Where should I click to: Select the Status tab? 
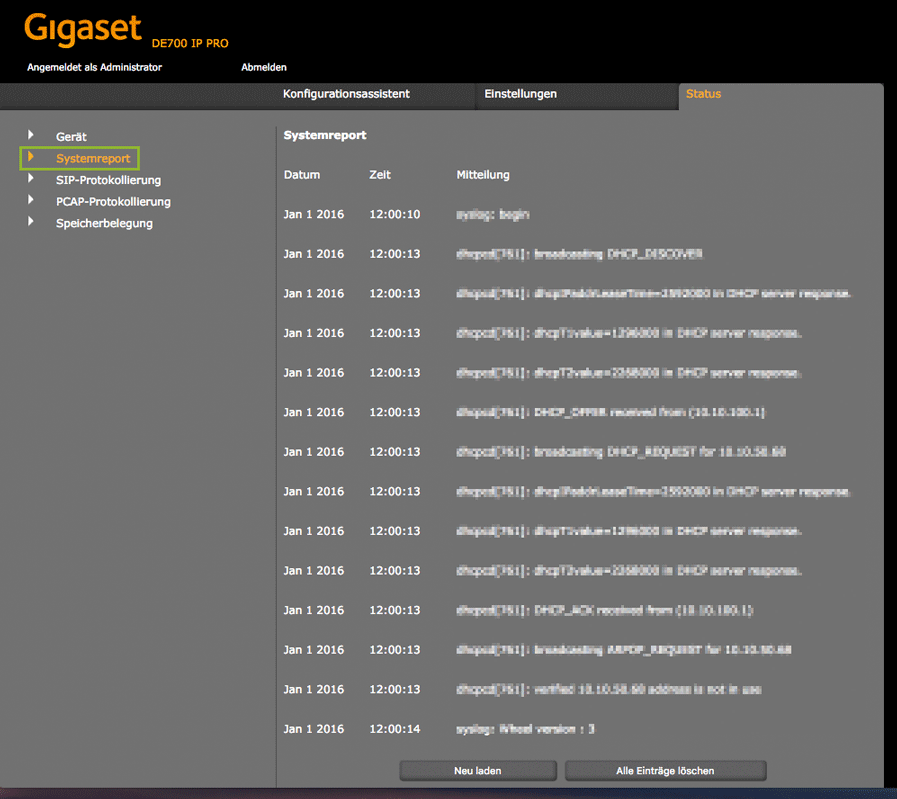(x=703, y=94)
